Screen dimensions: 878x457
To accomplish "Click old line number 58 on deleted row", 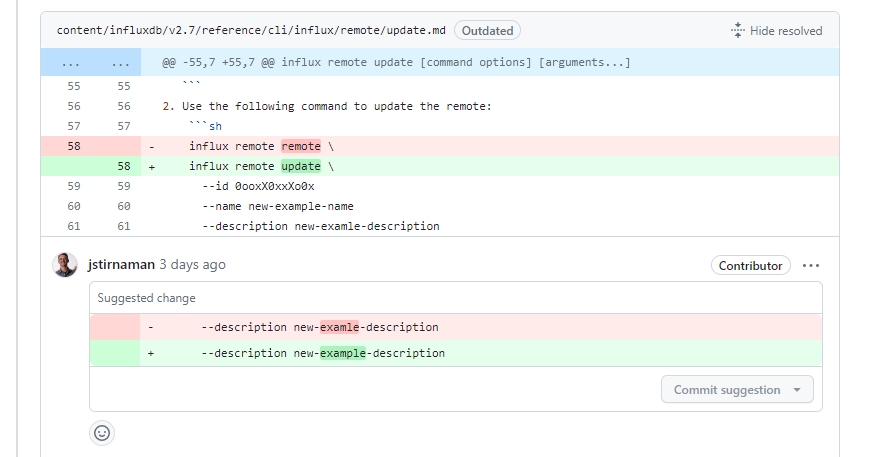I will pos(74,146).
